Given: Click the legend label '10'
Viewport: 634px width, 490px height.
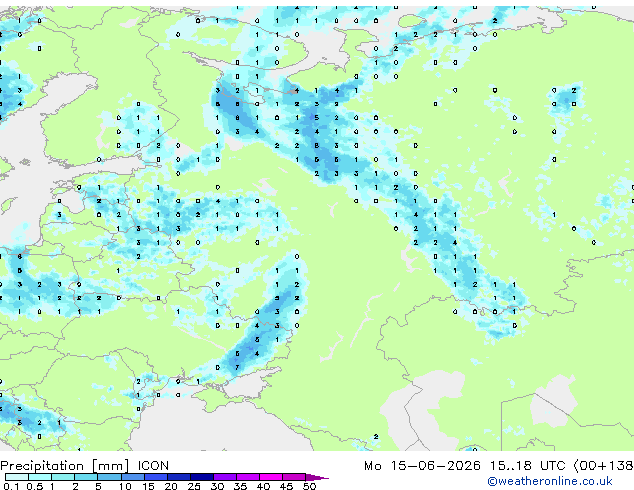Looking at the screenshot, I should [125, 486].
